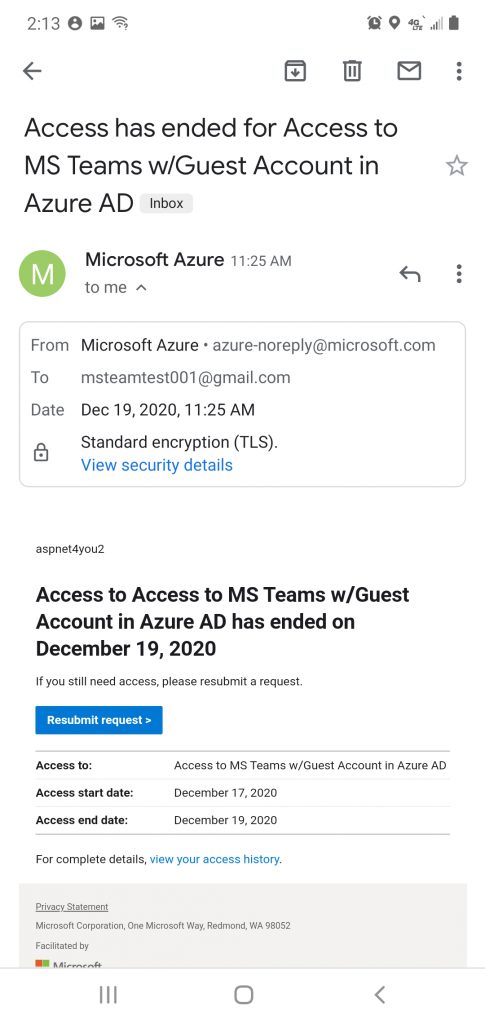The height and width of the screenshot is (1024, 485).
Task: Open message options beside reply arrow
Action: tap(460, 274)
